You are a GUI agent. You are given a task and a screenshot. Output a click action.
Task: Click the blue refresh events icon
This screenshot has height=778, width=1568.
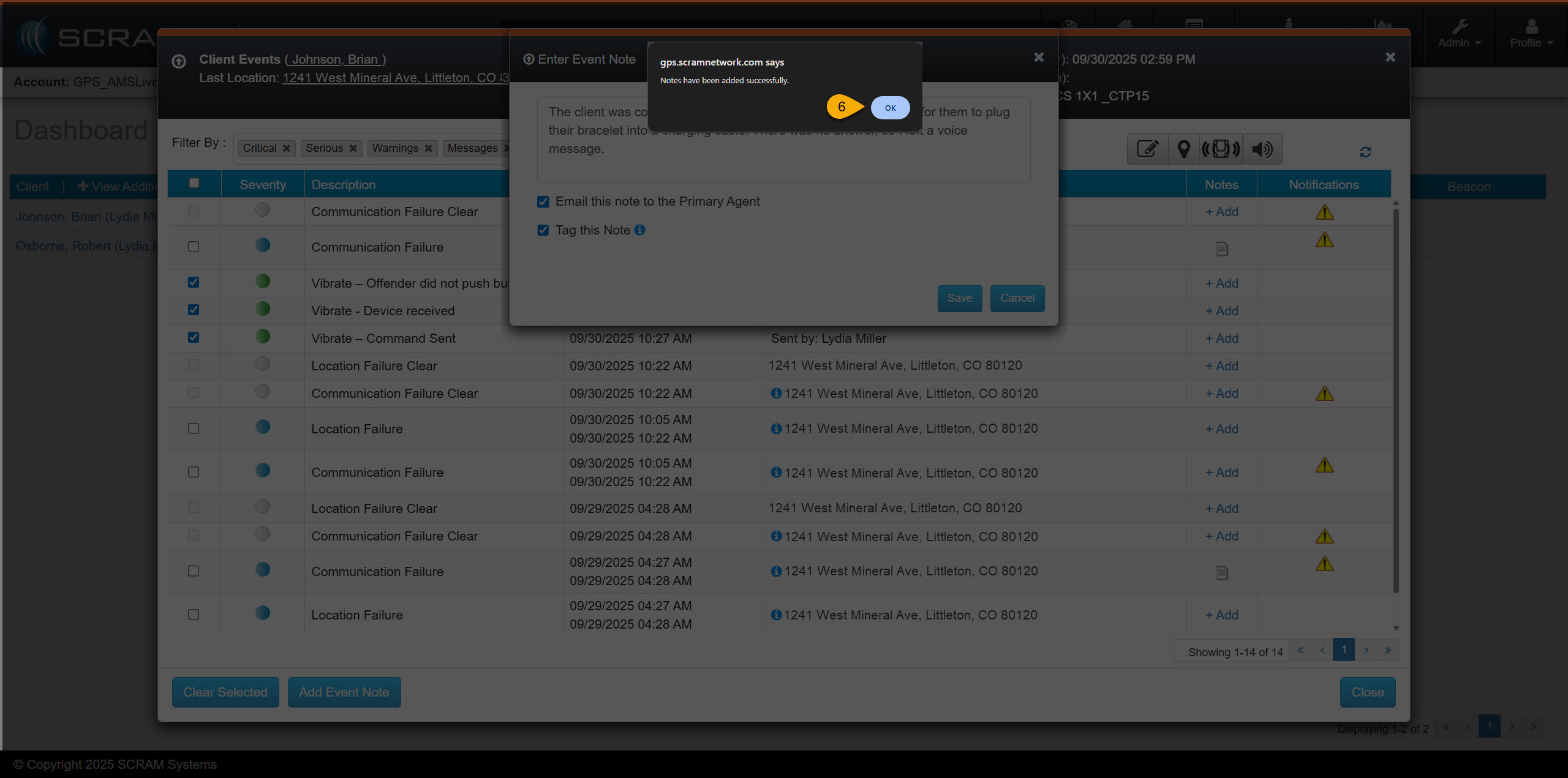point(1365,152)
